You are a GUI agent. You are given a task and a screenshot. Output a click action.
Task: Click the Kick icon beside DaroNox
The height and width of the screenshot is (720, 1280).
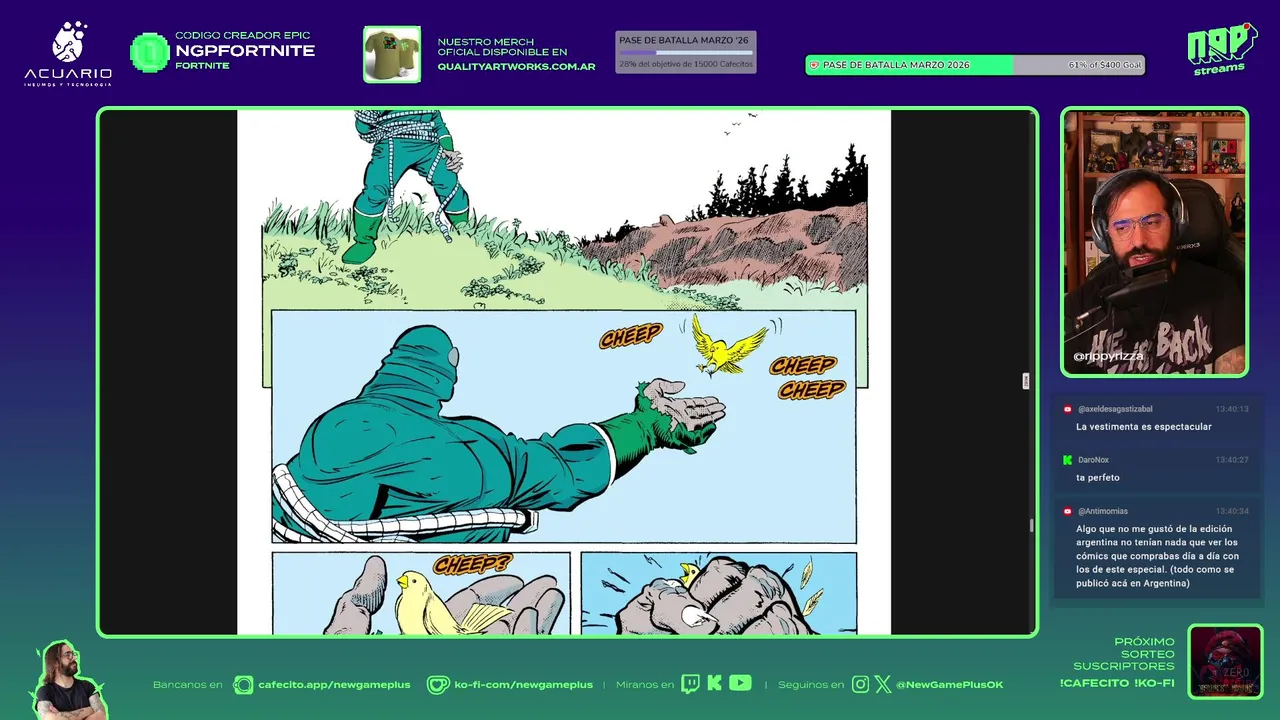click(x=1068, y=460)
